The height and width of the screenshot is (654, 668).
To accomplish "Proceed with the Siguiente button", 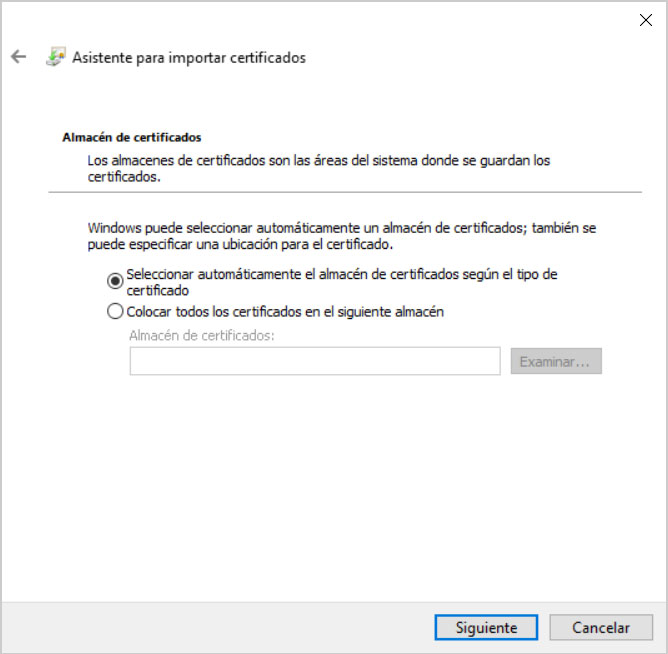I will tap(486, 627).
